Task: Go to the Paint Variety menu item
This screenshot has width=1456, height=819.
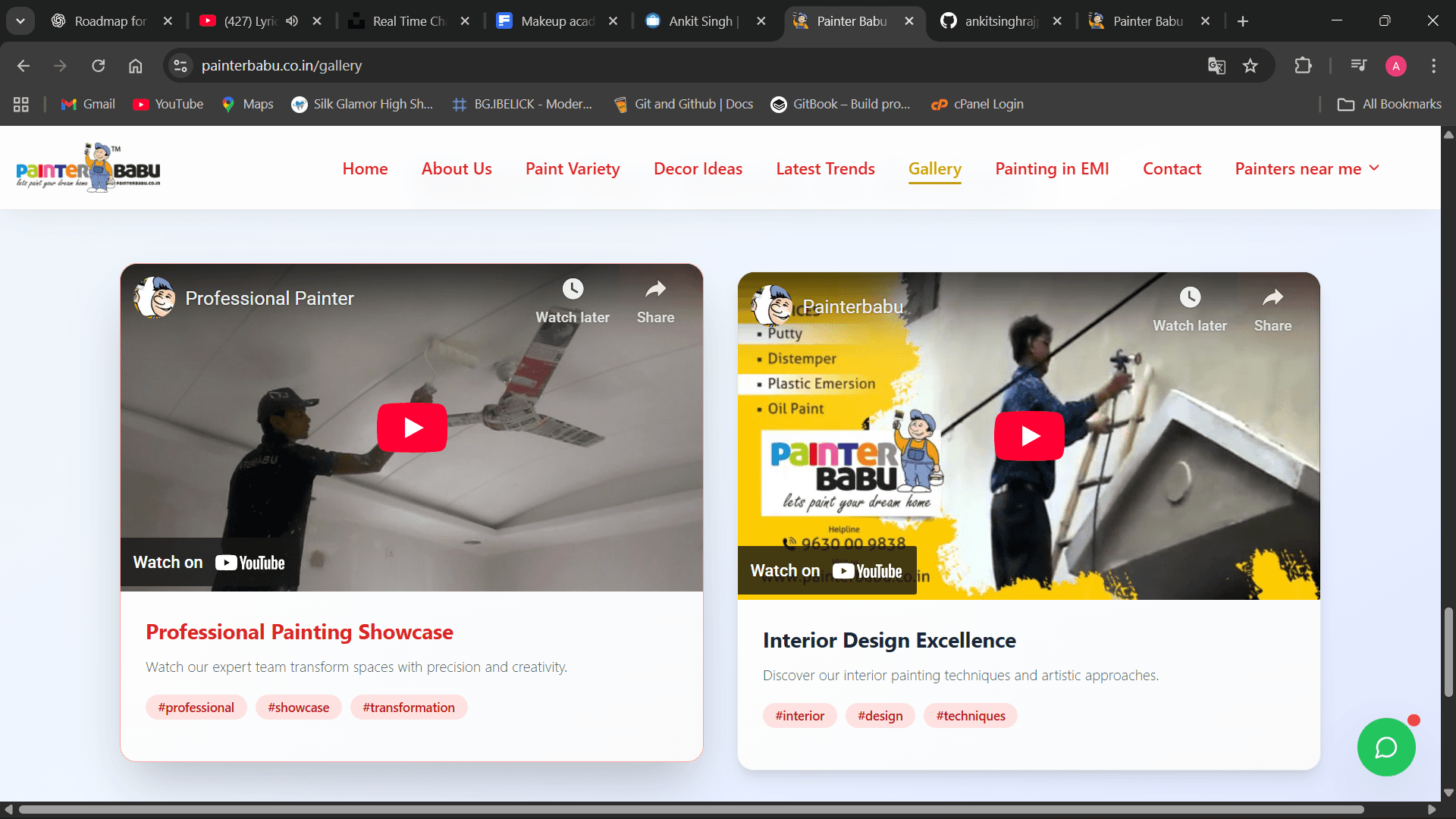Action: (573, 168)
